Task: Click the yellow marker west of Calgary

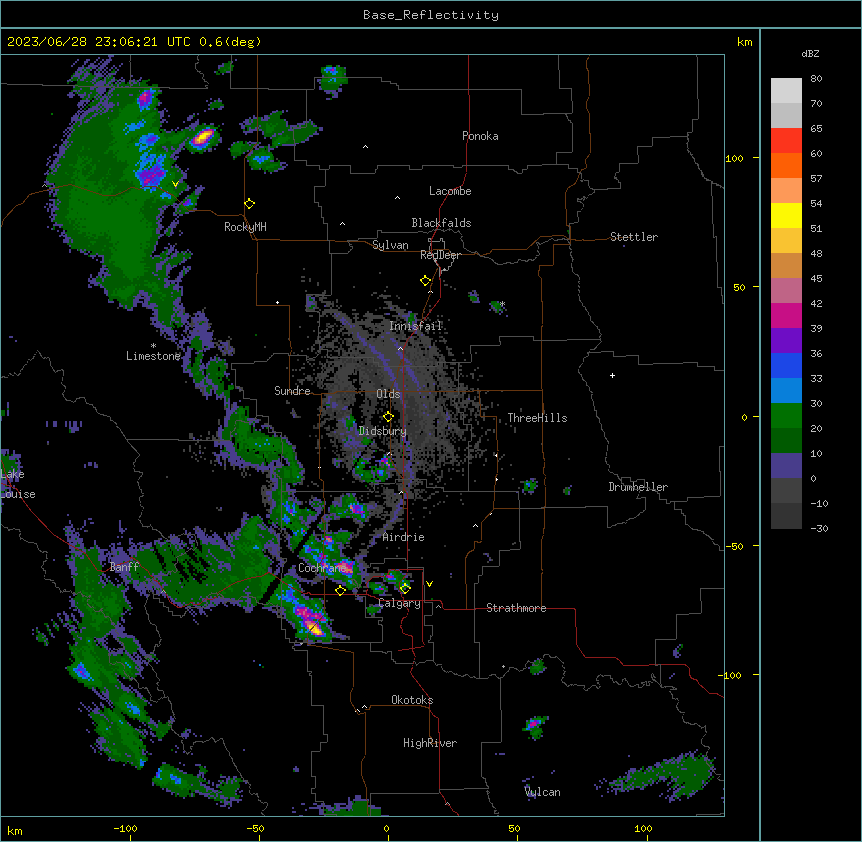Action: (x=340, y=590)
